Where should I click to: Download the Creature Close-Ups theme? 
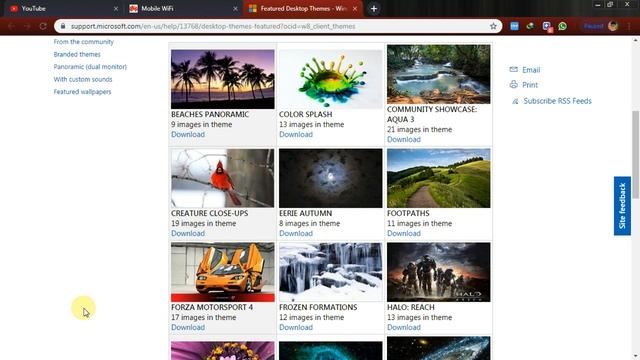point(188,233)
